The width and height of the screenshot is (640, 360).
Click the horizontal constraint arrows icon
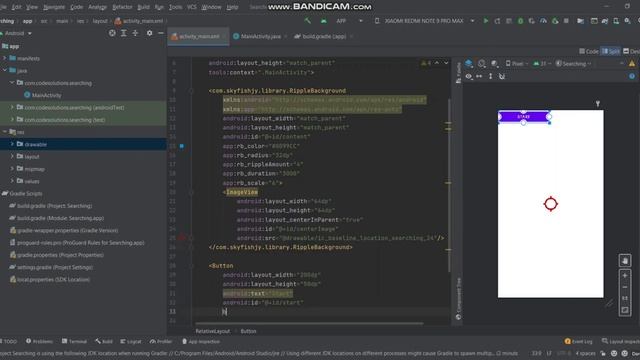pyautogui.click(x=479, y=76)
